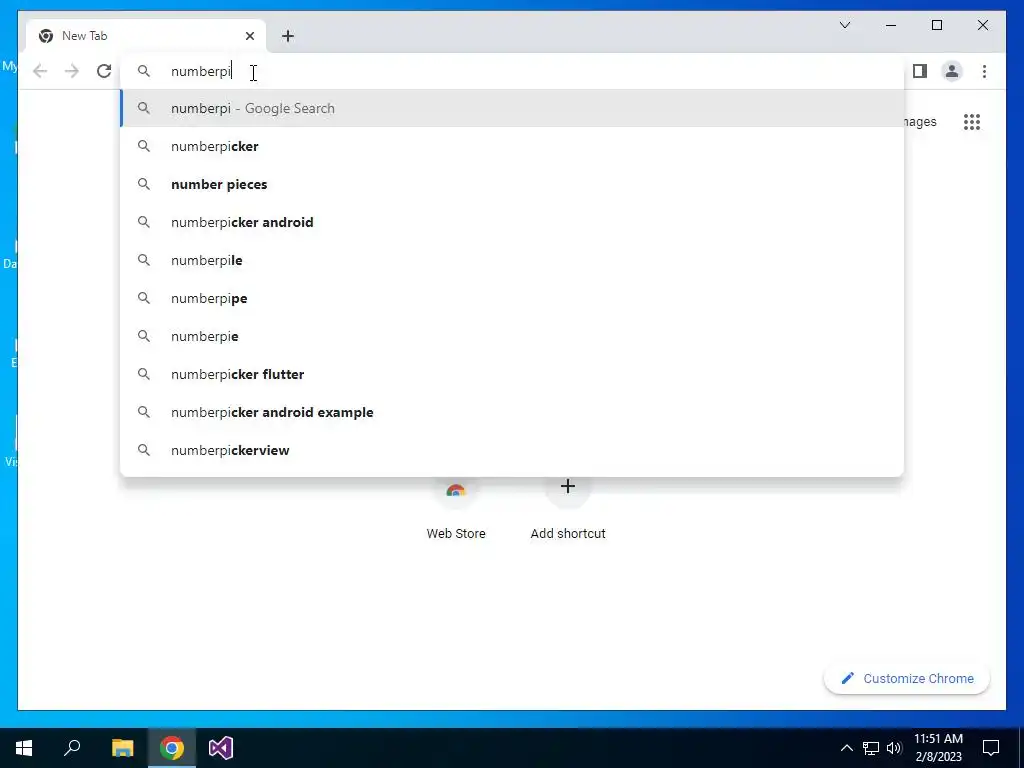This screenshot has height=768, width=1024.
Task: Select 'number pieces' suggestion
Action: [x=512, y=184]
